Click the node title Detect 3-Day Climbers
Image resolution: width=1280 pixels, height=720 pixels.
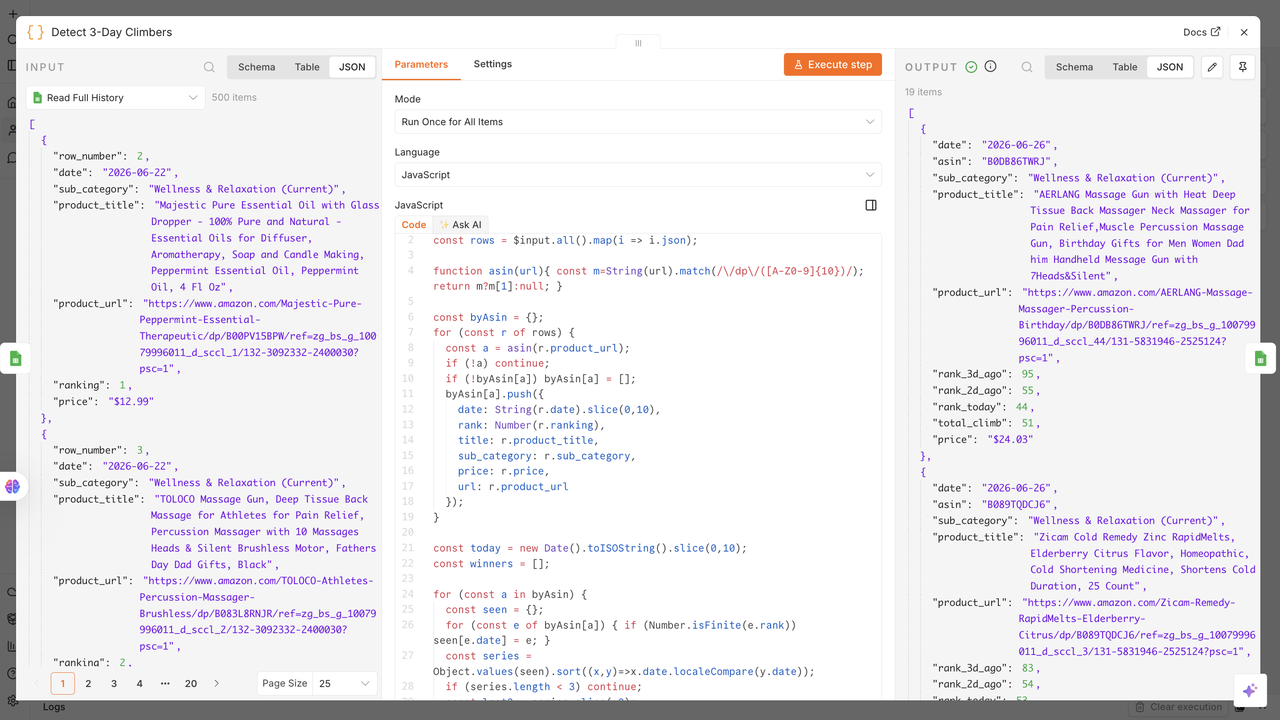click(112, 32)
